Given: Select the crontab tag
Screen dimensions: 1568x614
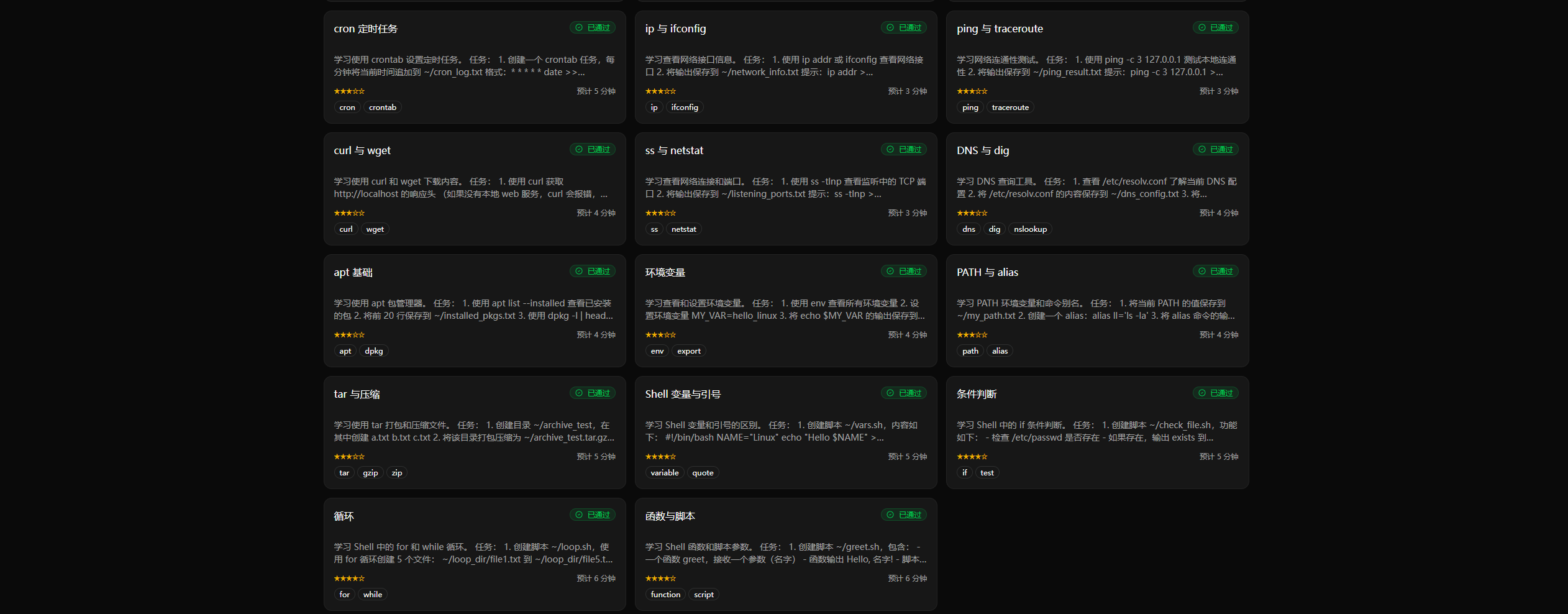Looking at the screenshot, I should coord(383,108).
